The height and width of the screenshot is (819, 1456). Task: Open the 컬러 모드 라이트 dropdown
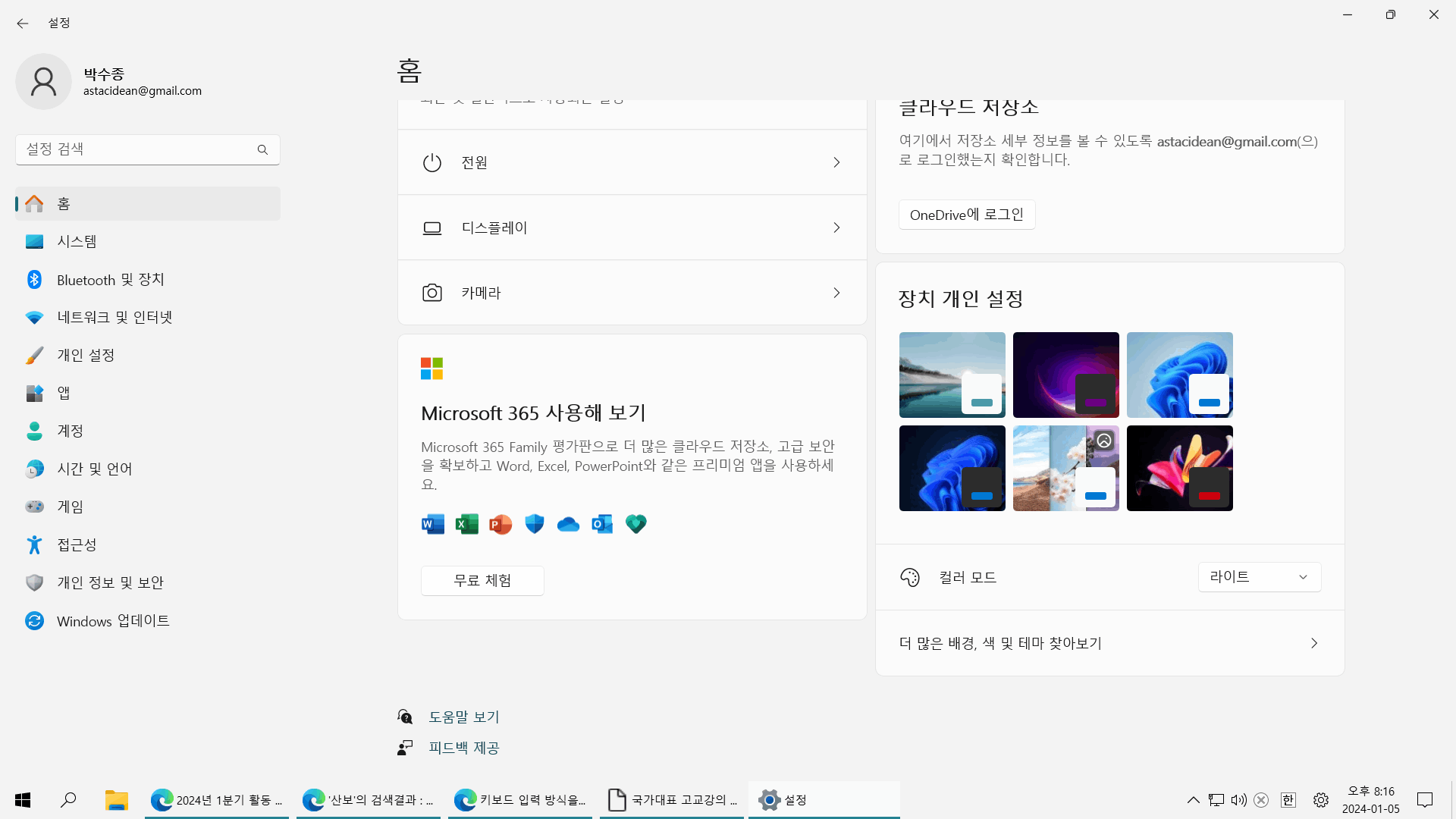coord(1259,577)
